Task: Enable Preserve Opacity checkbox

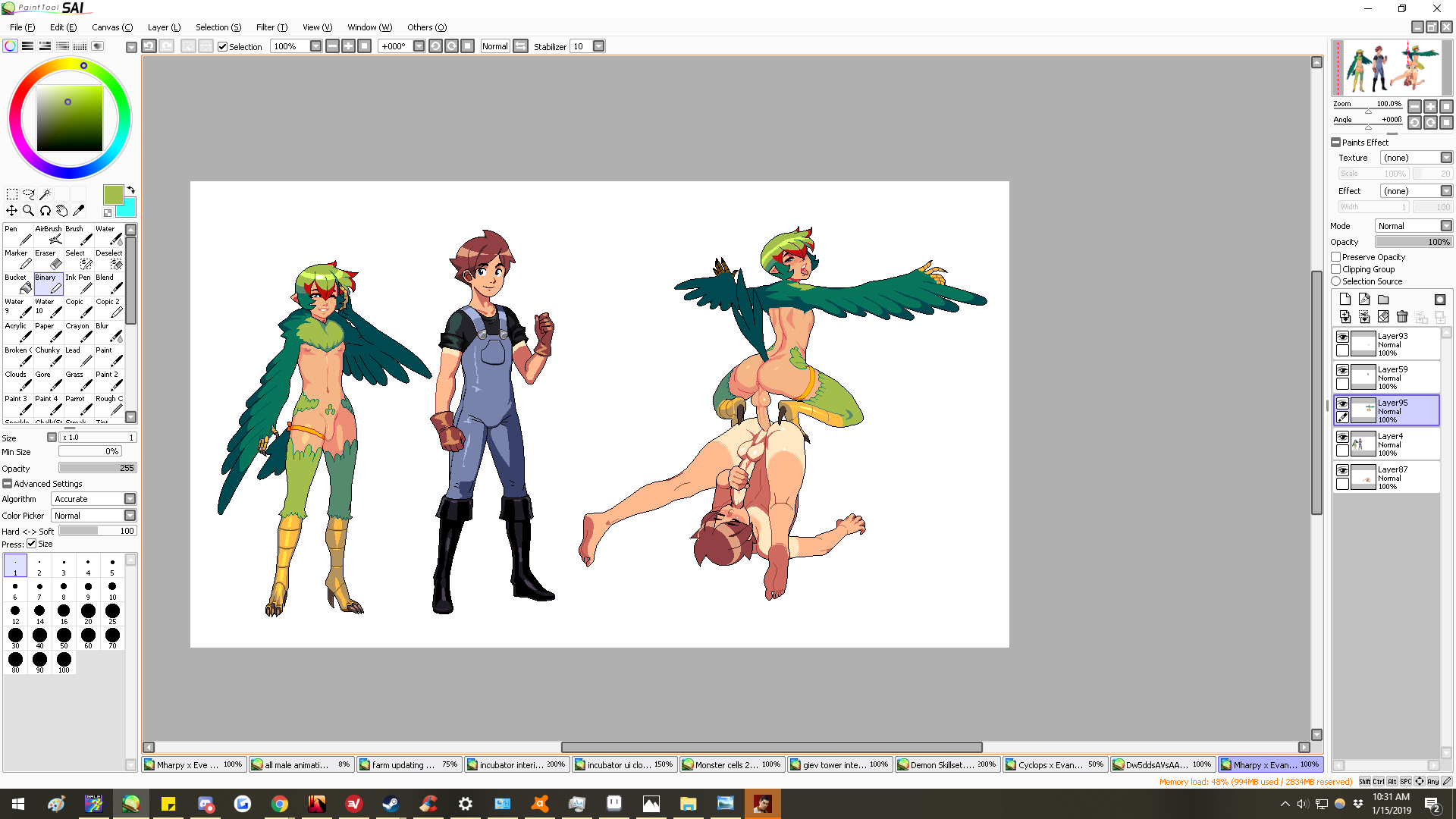Action: click(1336, 257)
